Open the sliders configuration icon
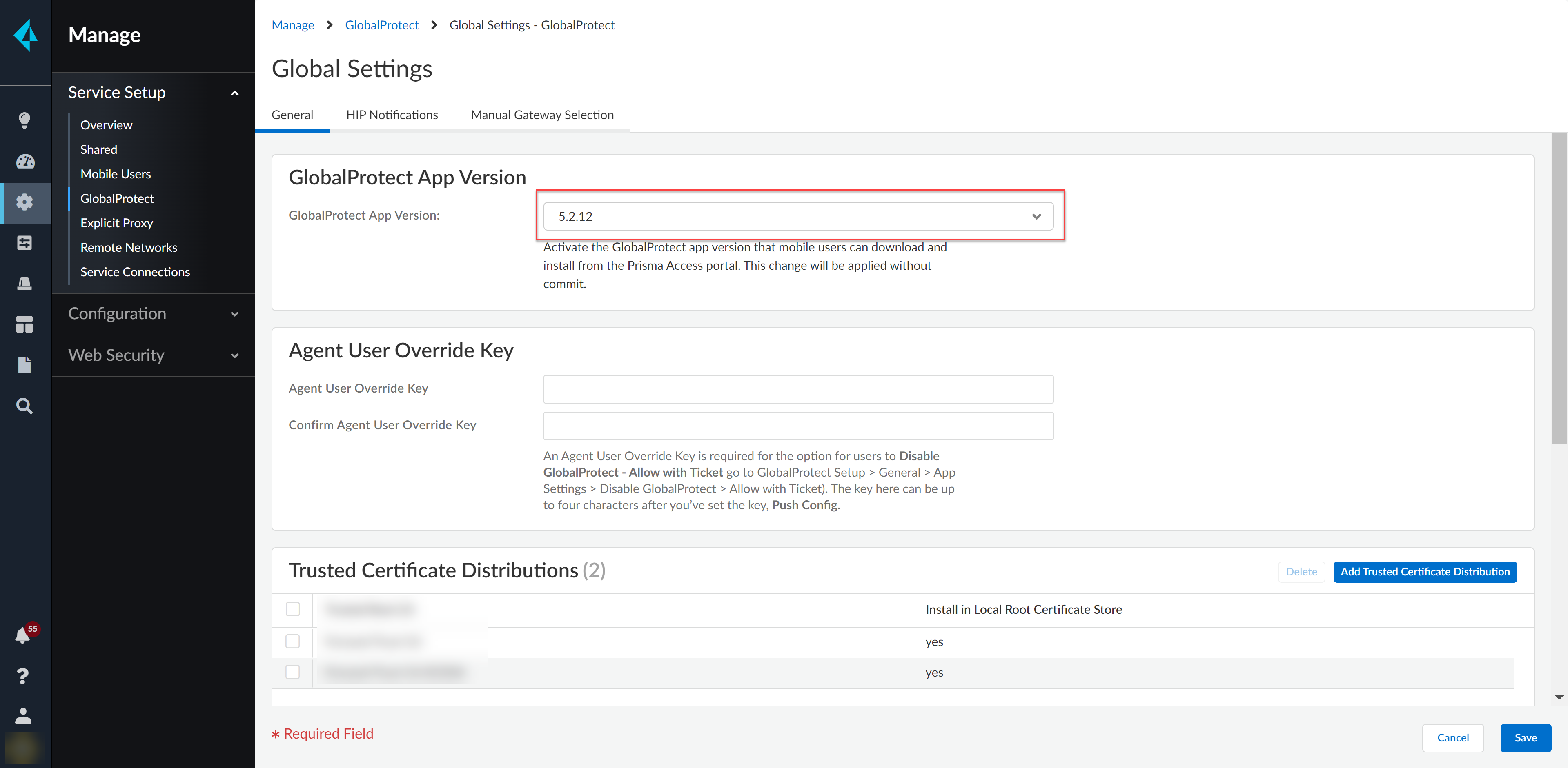The image size is (1568, 768). pos(24,243)
